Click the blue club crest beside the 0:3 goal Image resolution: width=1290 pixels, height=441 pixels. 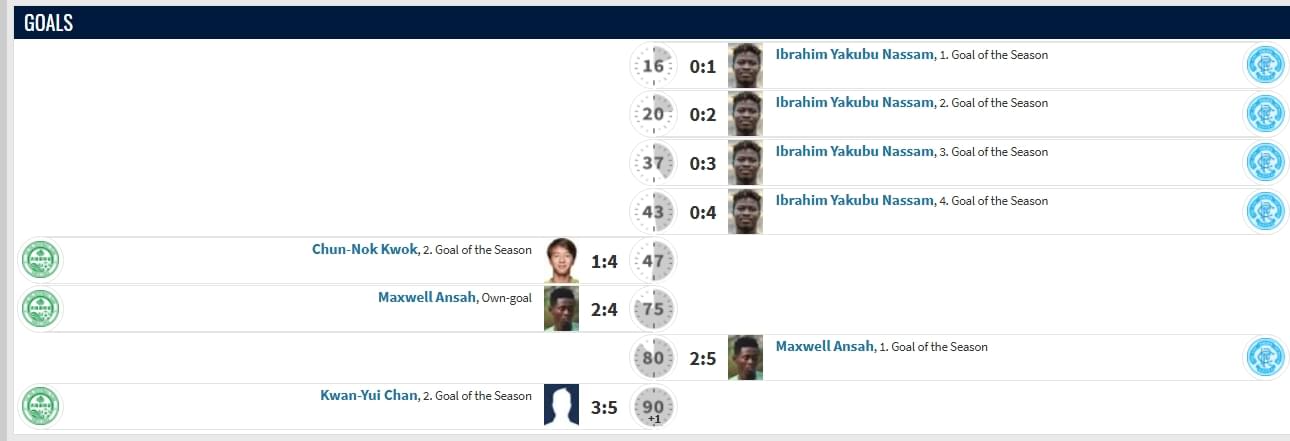1265,162
